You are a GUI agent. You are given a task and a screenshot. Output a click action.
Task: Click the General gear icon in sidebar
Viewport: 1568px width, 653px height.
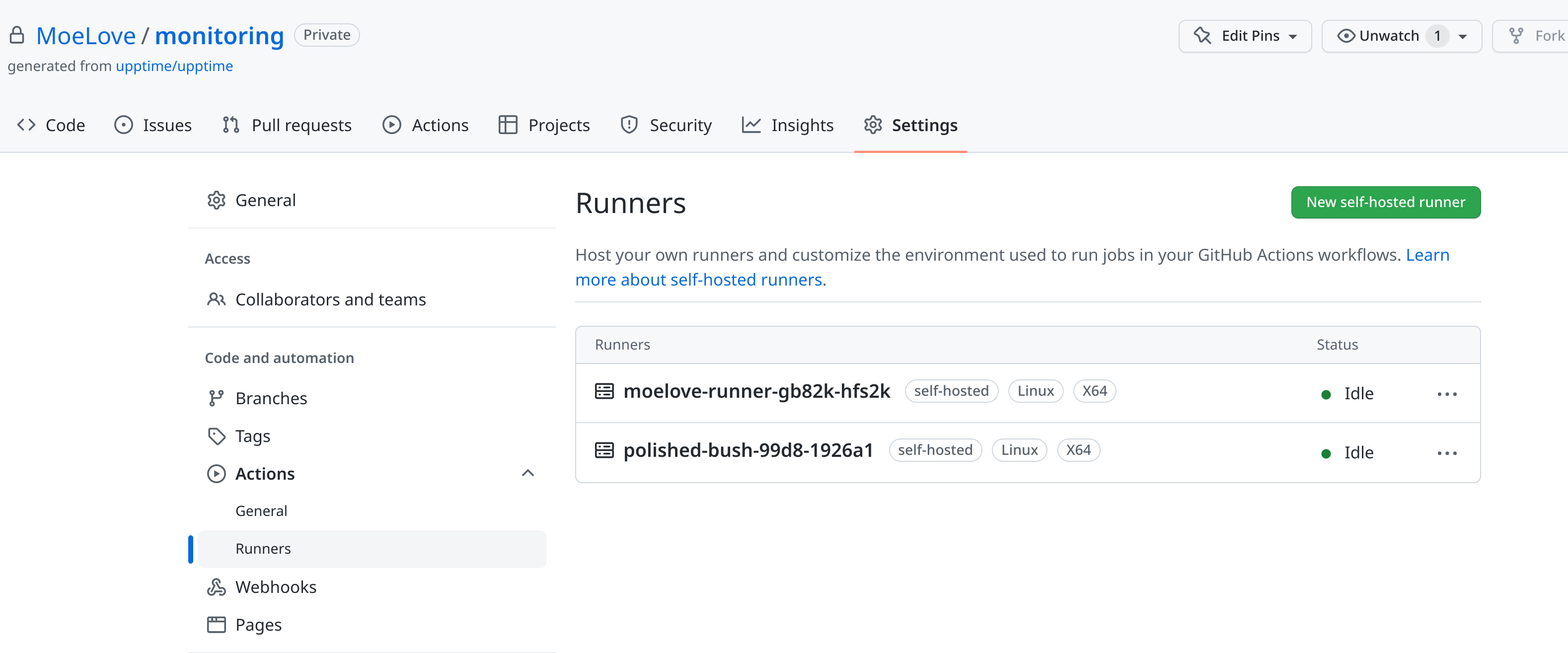pos(216,200)
